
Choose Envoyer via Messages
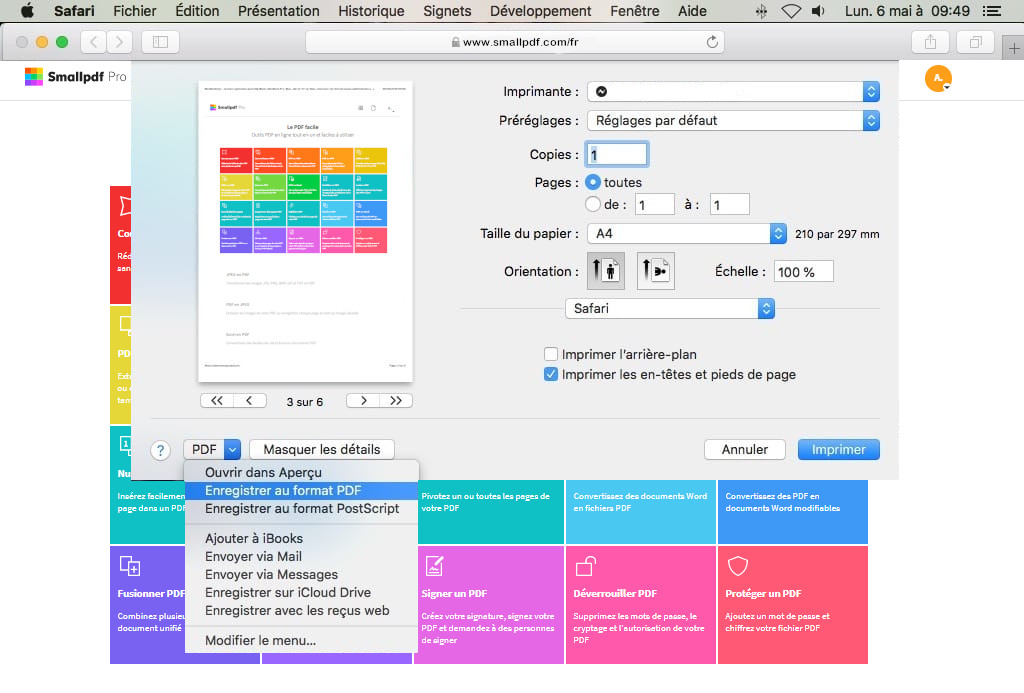(302, 574)
